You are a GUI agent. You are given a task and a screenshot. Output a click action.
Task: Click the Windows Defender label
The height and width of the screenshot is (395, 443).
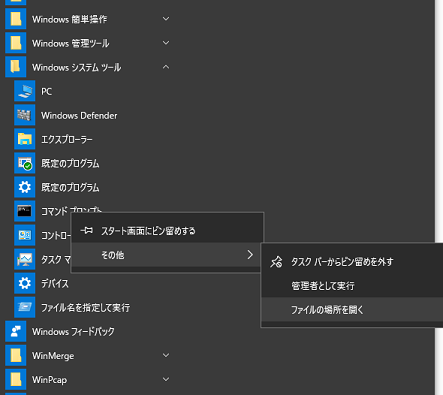point(79,116)
